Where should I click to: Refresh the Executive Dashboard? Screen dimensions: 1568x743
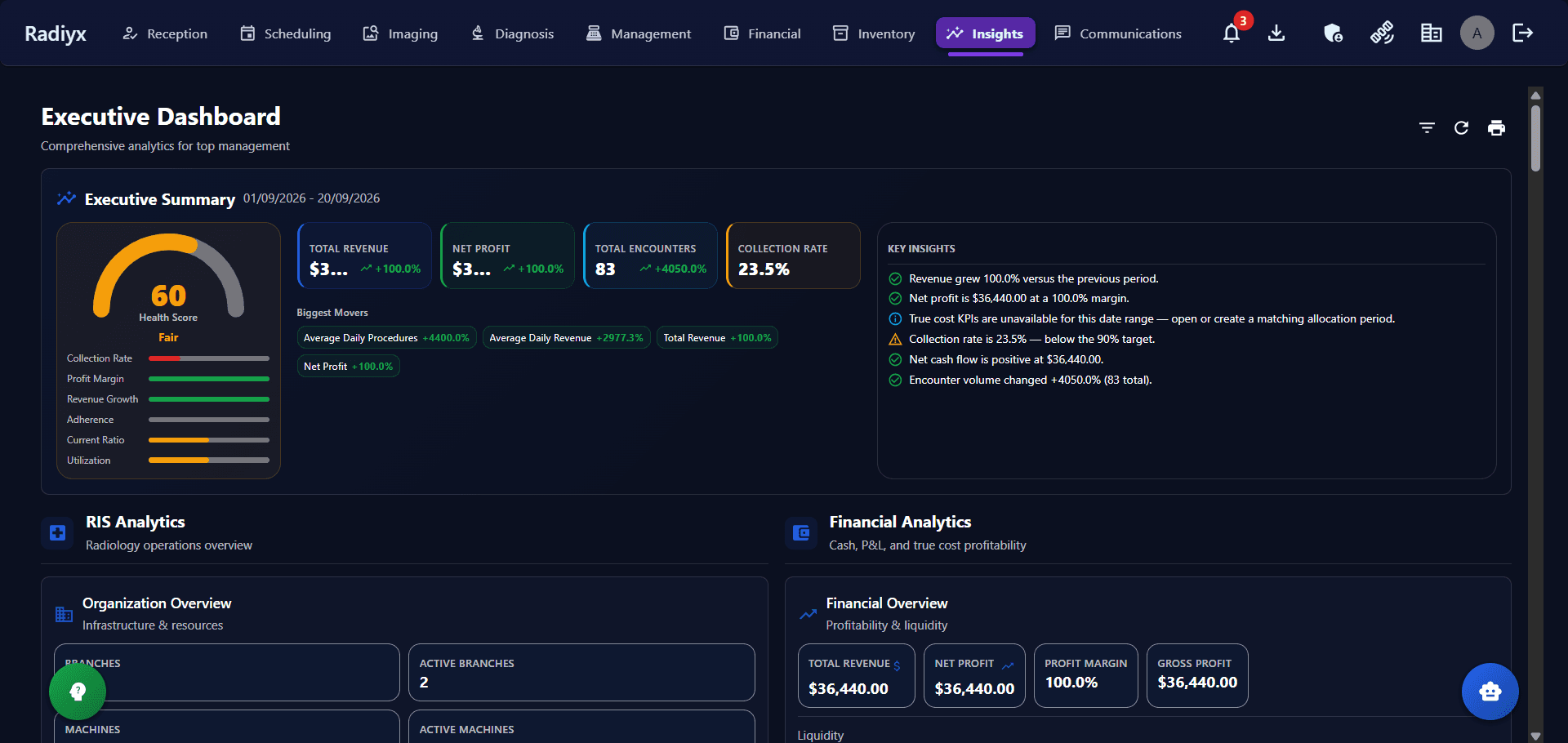tap(1461, 127)
